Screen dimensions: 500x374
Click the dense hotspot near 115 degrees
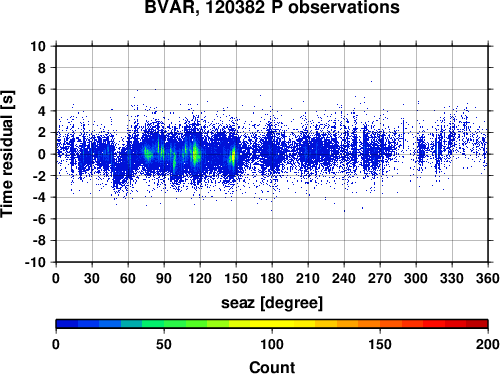point(195,154)
